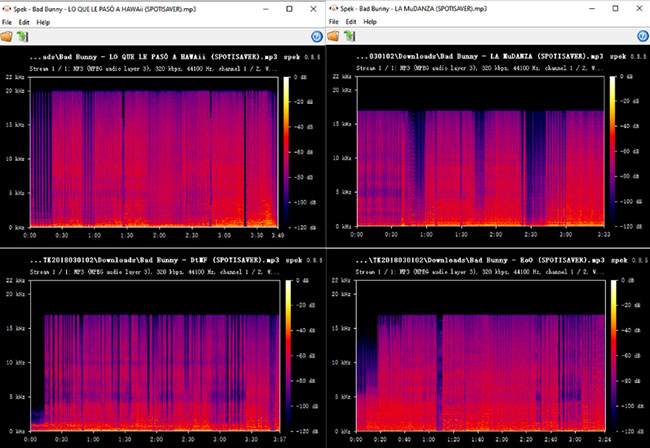Maximize the HAWAii Spek window

pyautogui.click(x=289, y=9)
